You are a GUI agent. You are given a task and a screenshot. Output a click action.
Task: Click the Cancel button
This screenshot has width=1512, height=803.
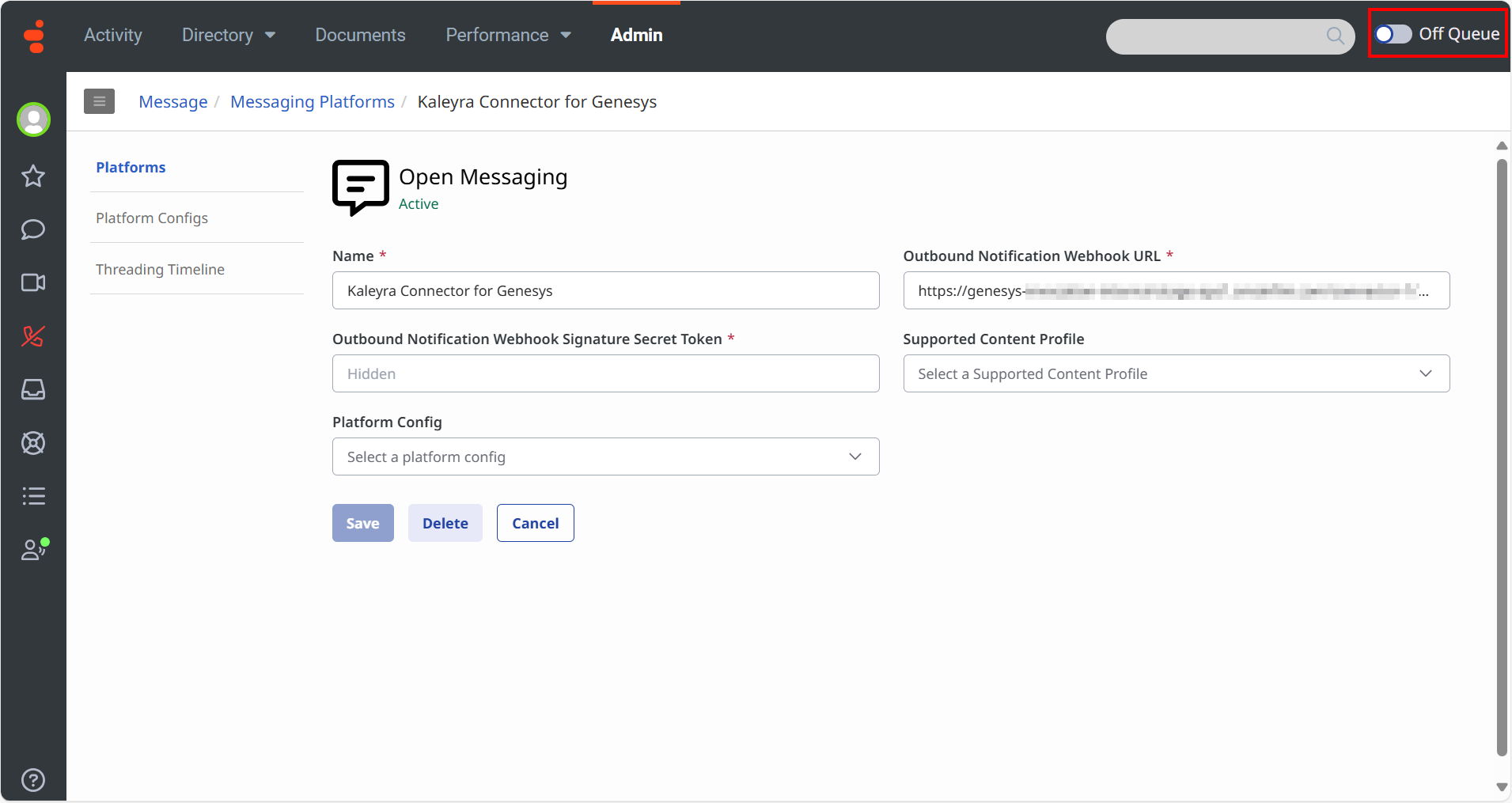click(x=536, y=523)
